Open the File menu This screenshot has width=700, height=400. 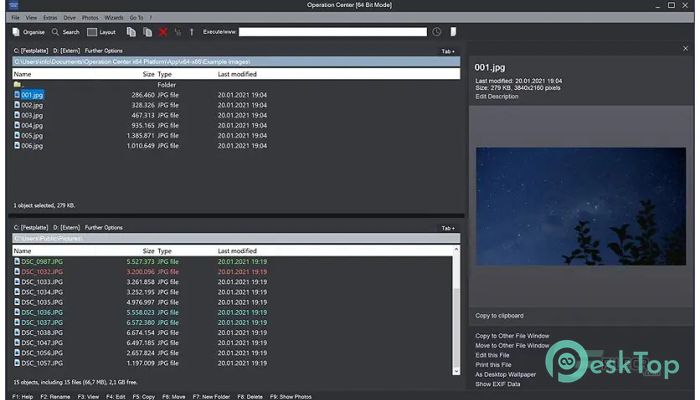pos(16,18)
